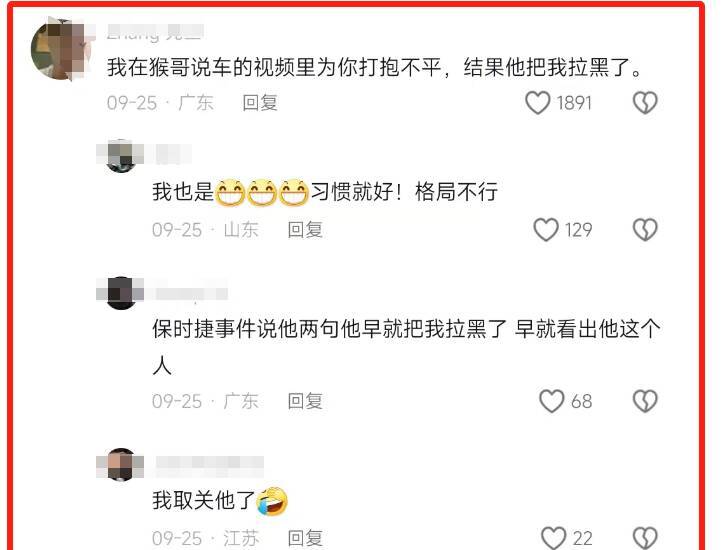Viewport: 725px width, 550px height.
Task: Dislike the 我取关他了 reply from 江苏
Action: [x=645, y=538]
